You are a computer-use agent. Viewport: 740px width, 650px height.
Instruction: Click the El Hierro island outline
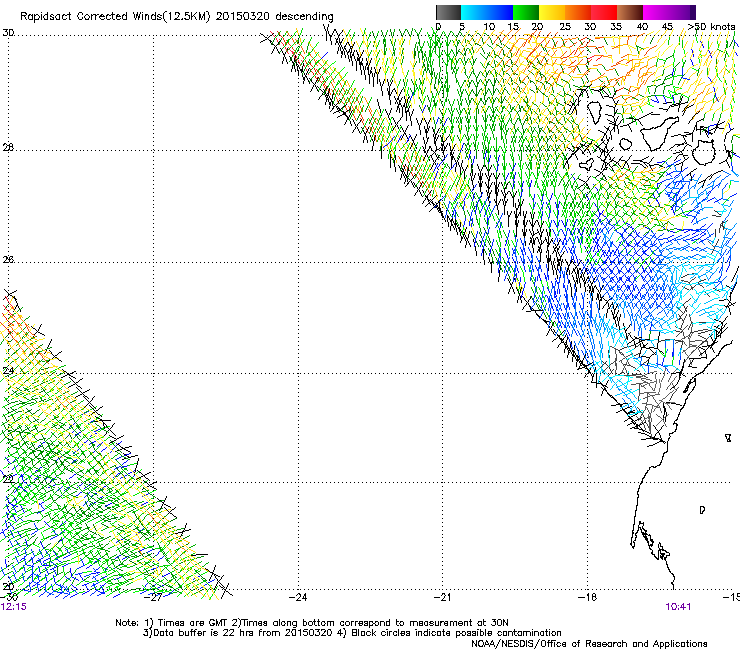[587, 165]
